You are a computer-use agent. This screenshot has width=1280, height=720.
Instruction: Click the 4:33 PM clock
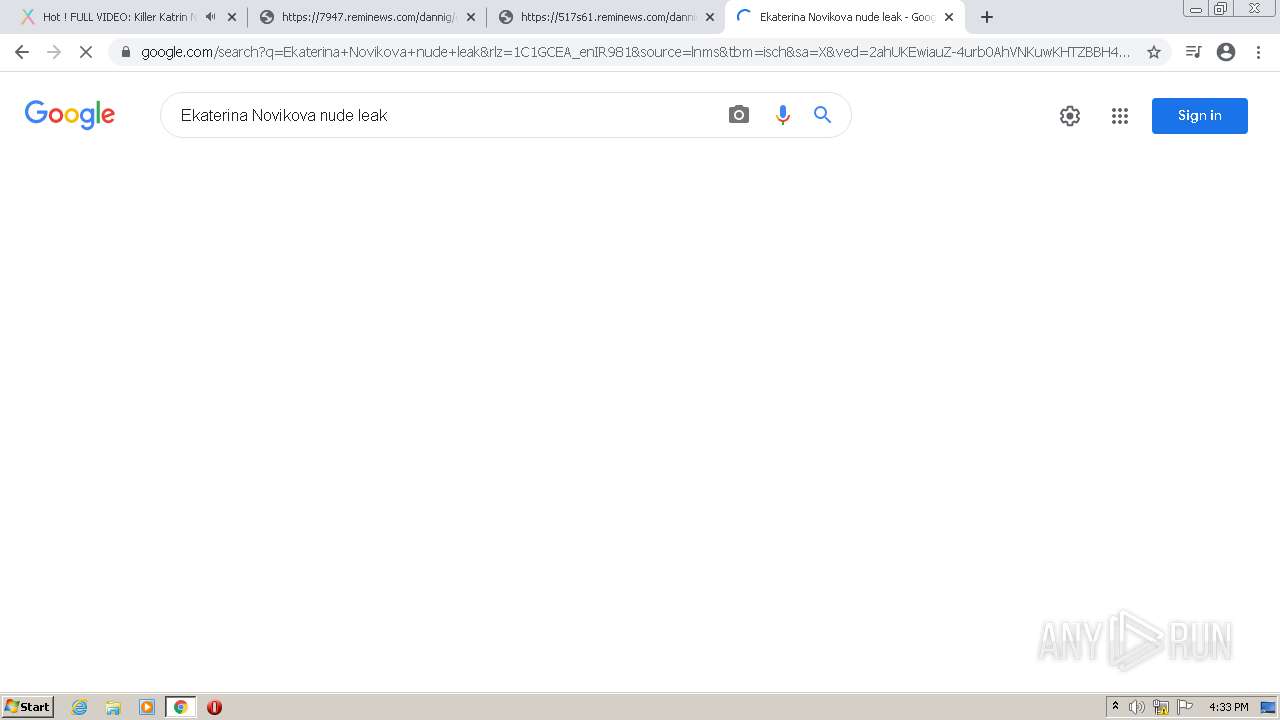tap(1228, 707)
